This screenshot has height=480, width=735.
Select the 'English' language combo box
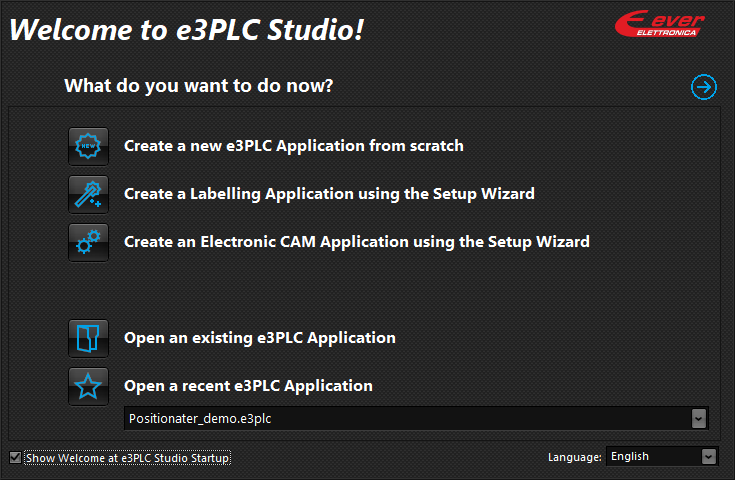(662, 457)
